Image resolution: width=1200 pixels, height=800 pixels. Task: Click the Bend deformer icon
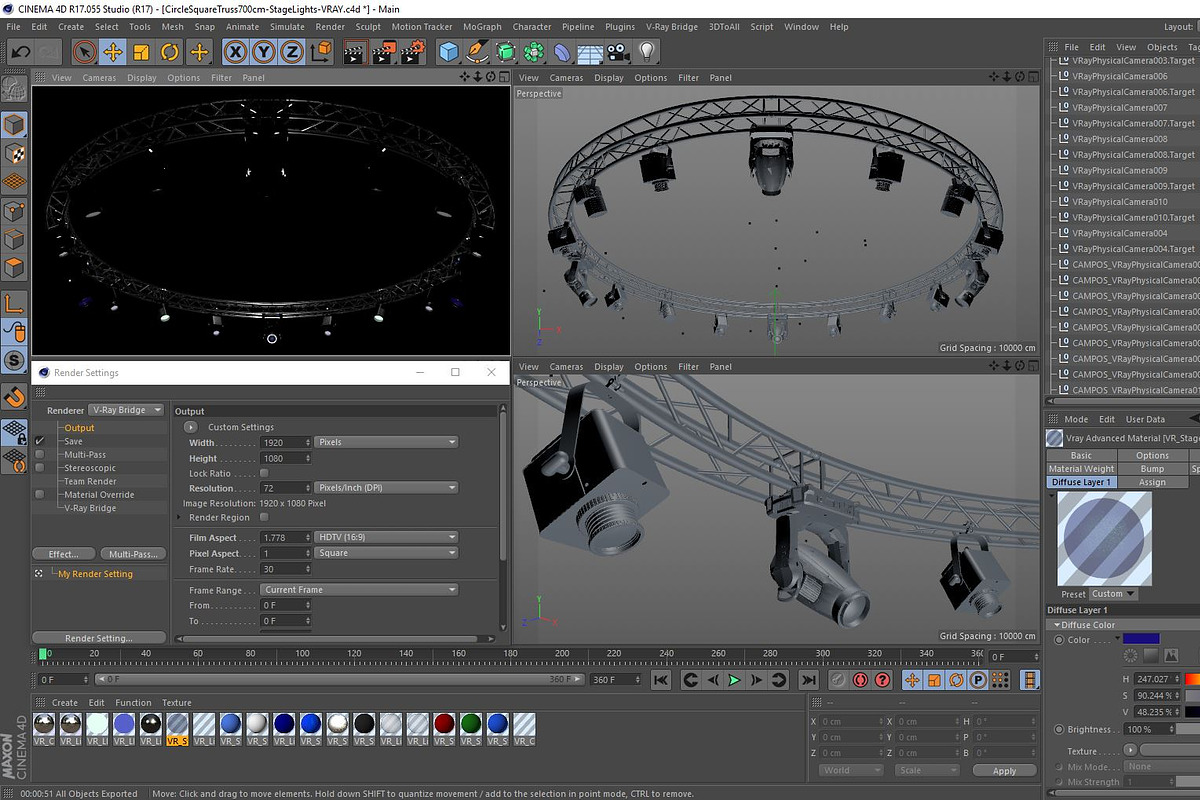[562, 51]
